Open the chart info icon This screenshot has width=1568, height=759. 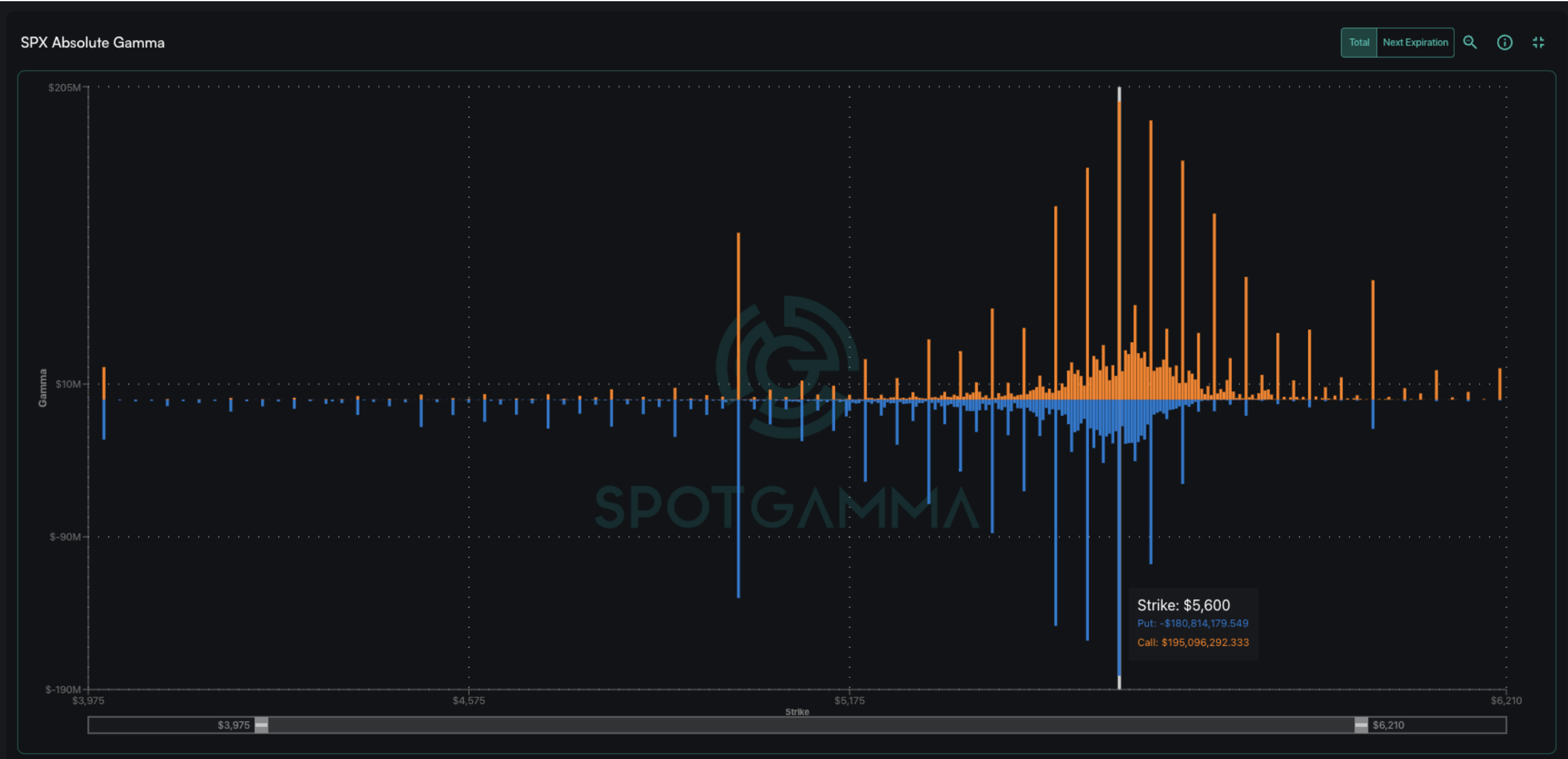point(1504,42)
